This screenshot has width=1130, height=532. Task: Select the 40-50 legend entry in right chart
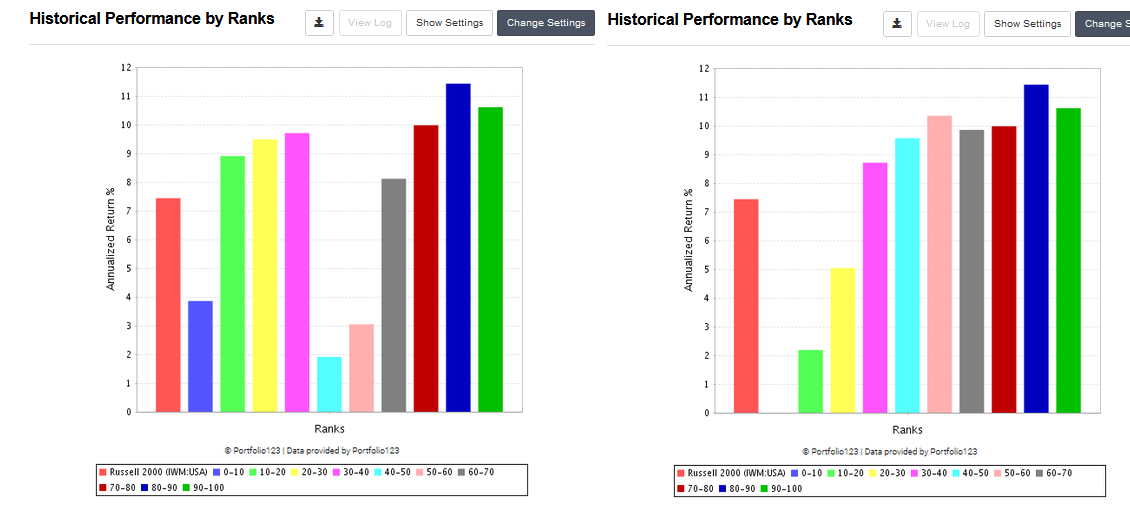click(973, 474)
